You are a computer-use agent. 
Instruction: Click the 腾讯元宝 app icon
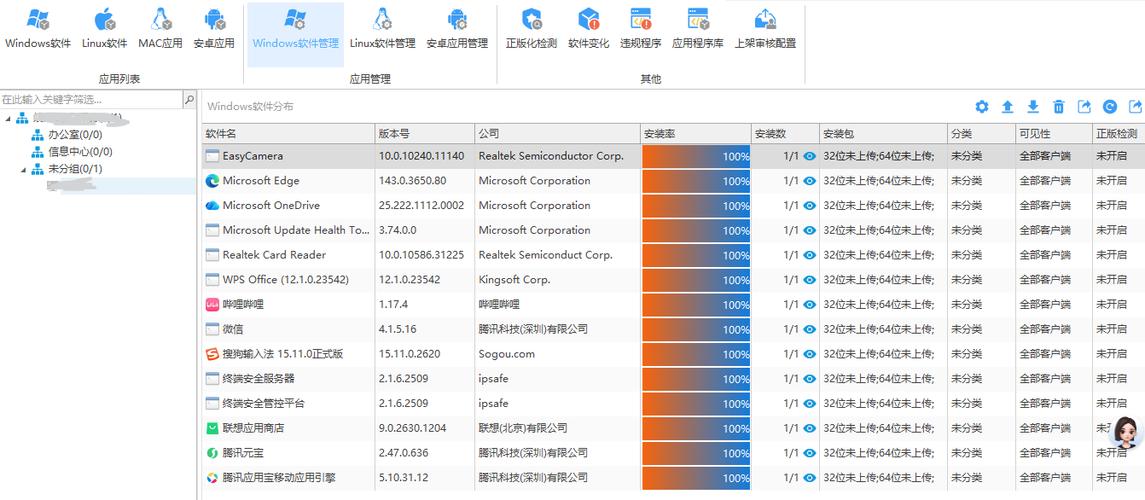coord(212,453)
